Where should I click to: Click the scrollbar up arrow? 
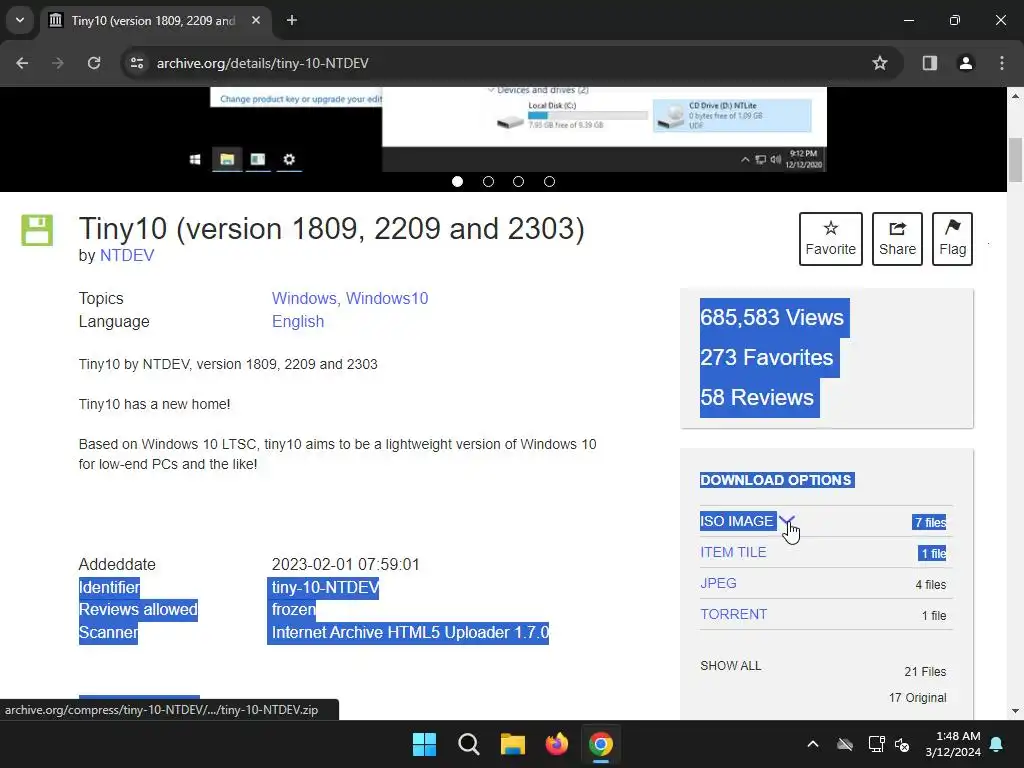(x=1016, y=96)
